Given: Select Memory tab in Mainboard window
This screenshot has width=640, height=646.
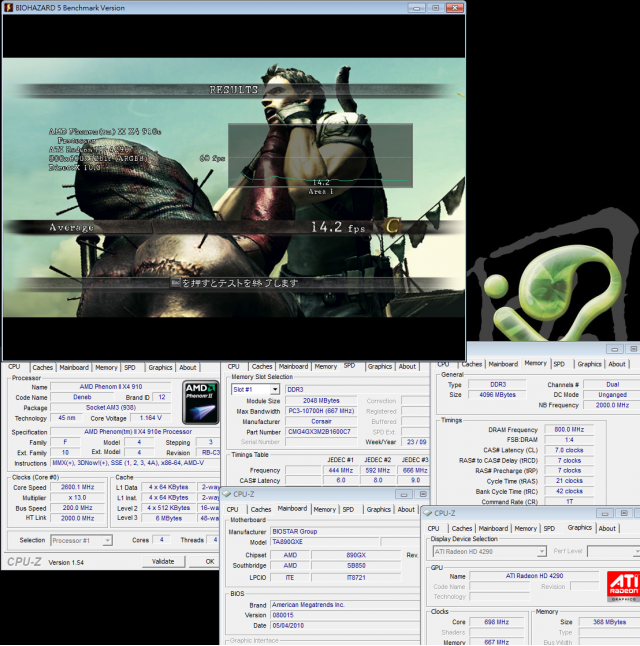Looking at the screenshot, I should tap(325, 510).
